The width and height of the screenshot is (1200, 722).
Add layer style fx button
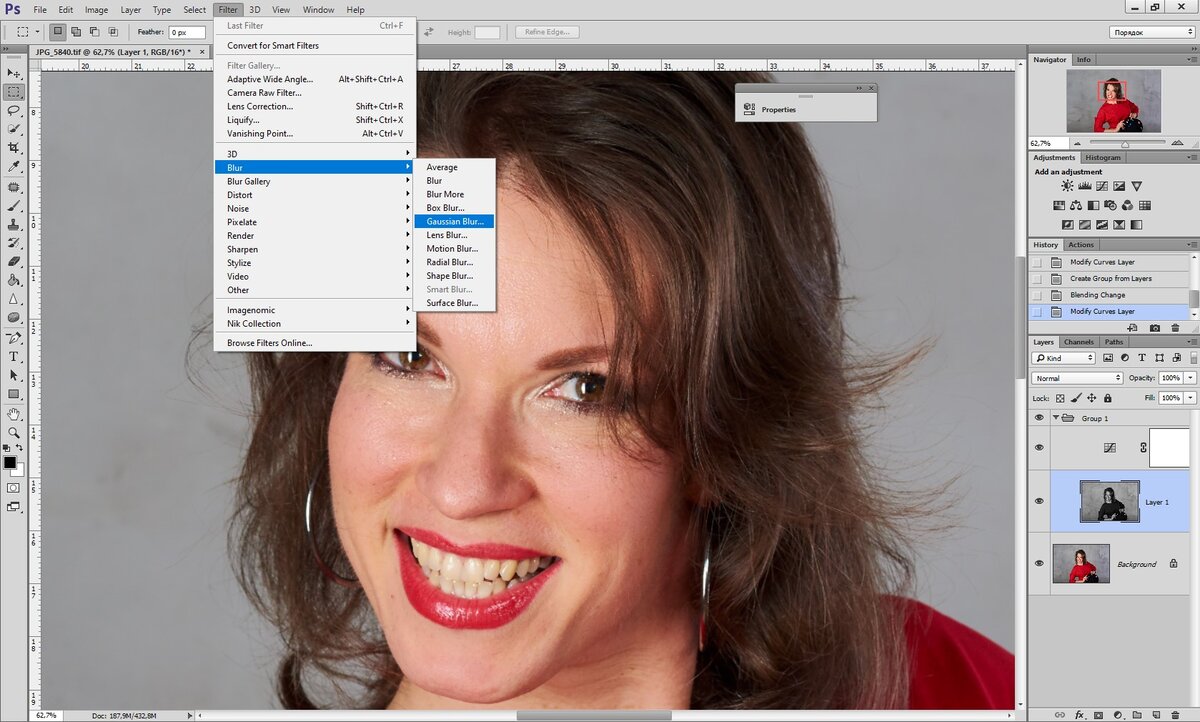[x=1080, y=715]
